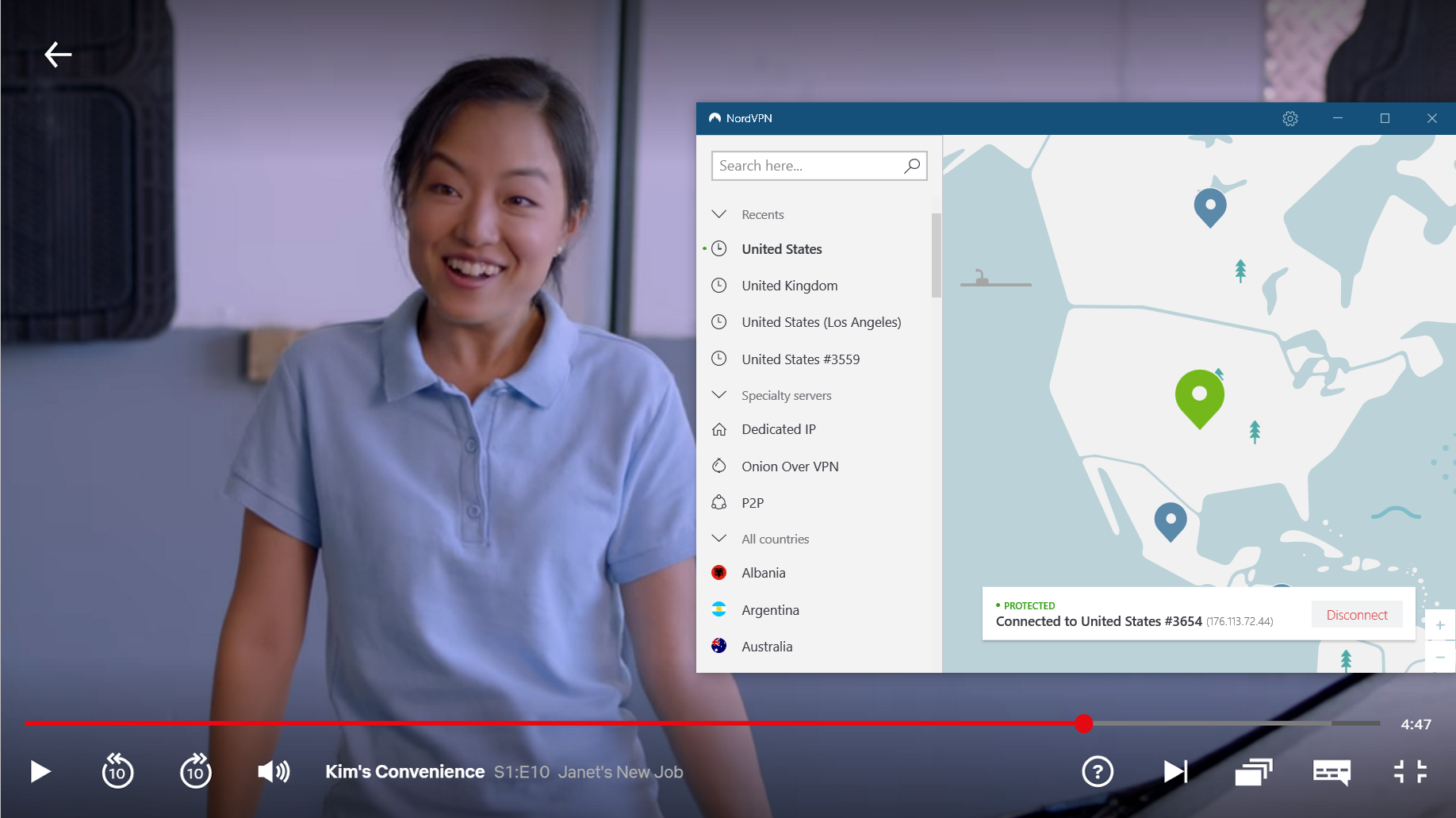Click the Onion Over VPN icon
The image size is (1456, 818).
point(719,466)
